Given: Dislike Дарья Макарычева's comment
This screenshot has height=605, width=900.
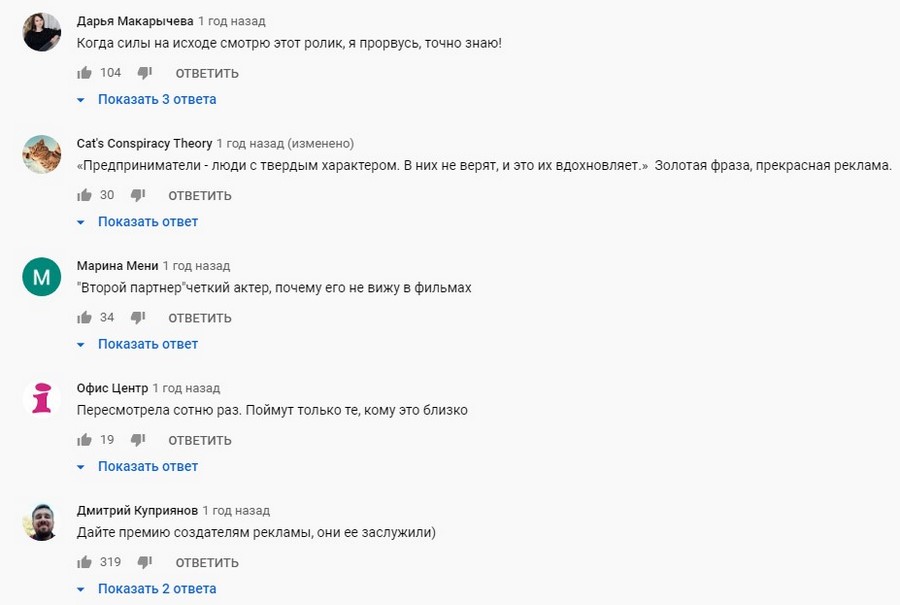Looking at the screenshot, I should [144, 72].
